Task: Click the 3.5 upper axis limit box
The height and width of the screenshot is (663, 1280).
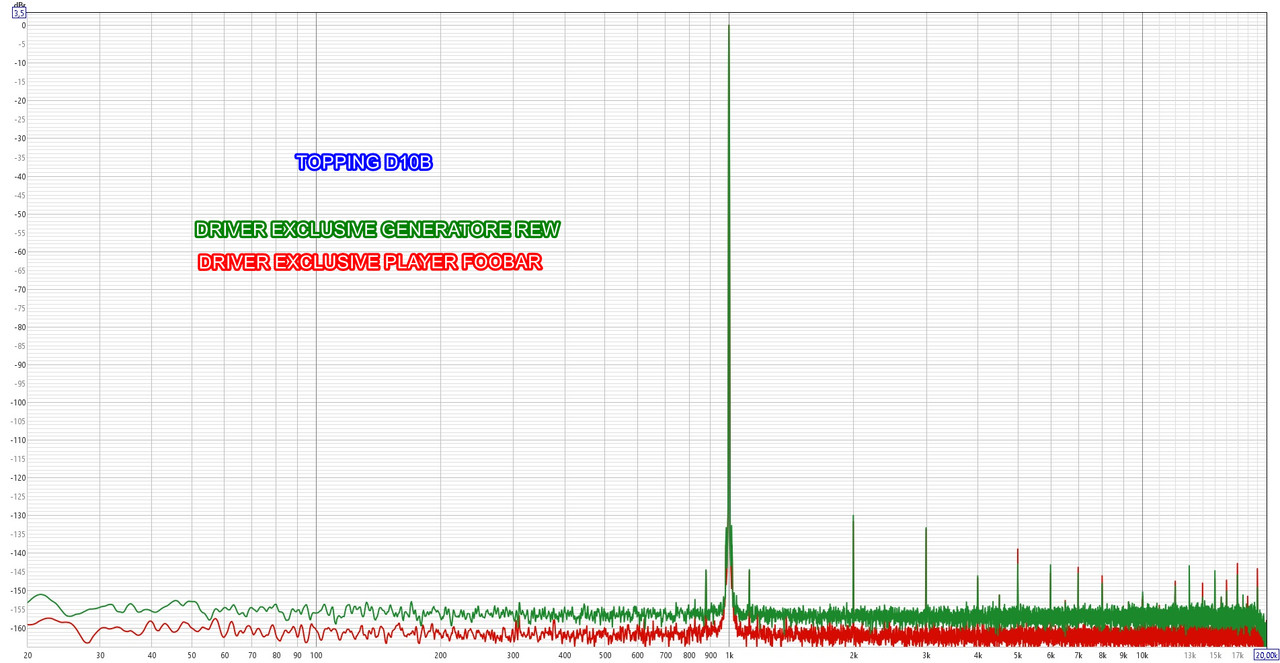Action: (19, 13)
